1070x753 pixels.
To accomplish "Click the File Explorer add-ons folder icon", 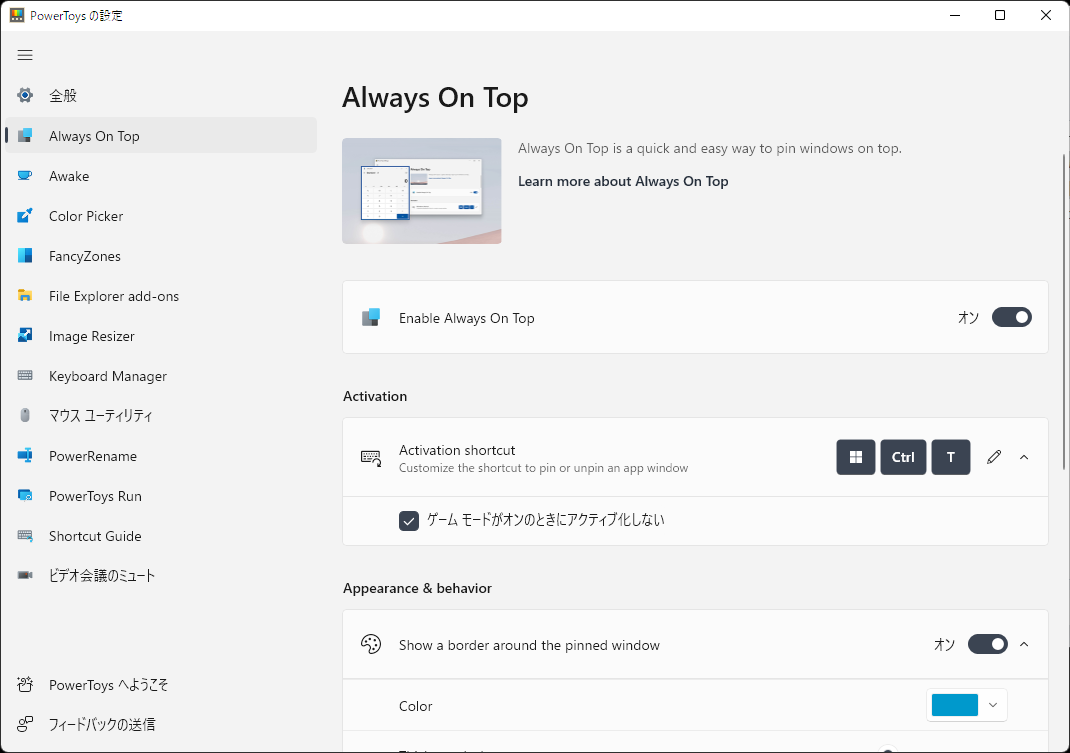I will click(25, 296).
